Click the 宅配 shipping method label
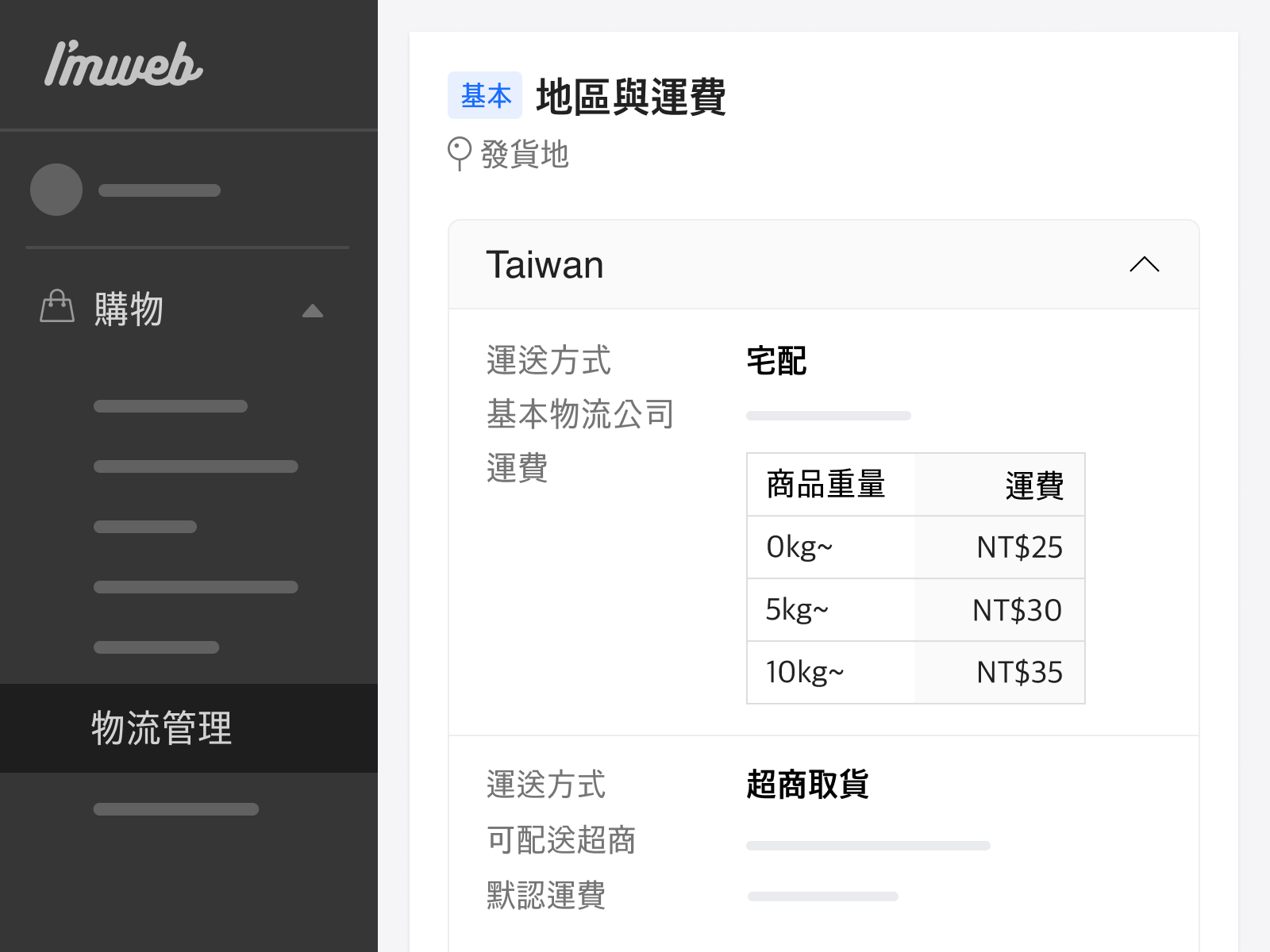This screenshot has width=1270, height=952. point(776,361)
